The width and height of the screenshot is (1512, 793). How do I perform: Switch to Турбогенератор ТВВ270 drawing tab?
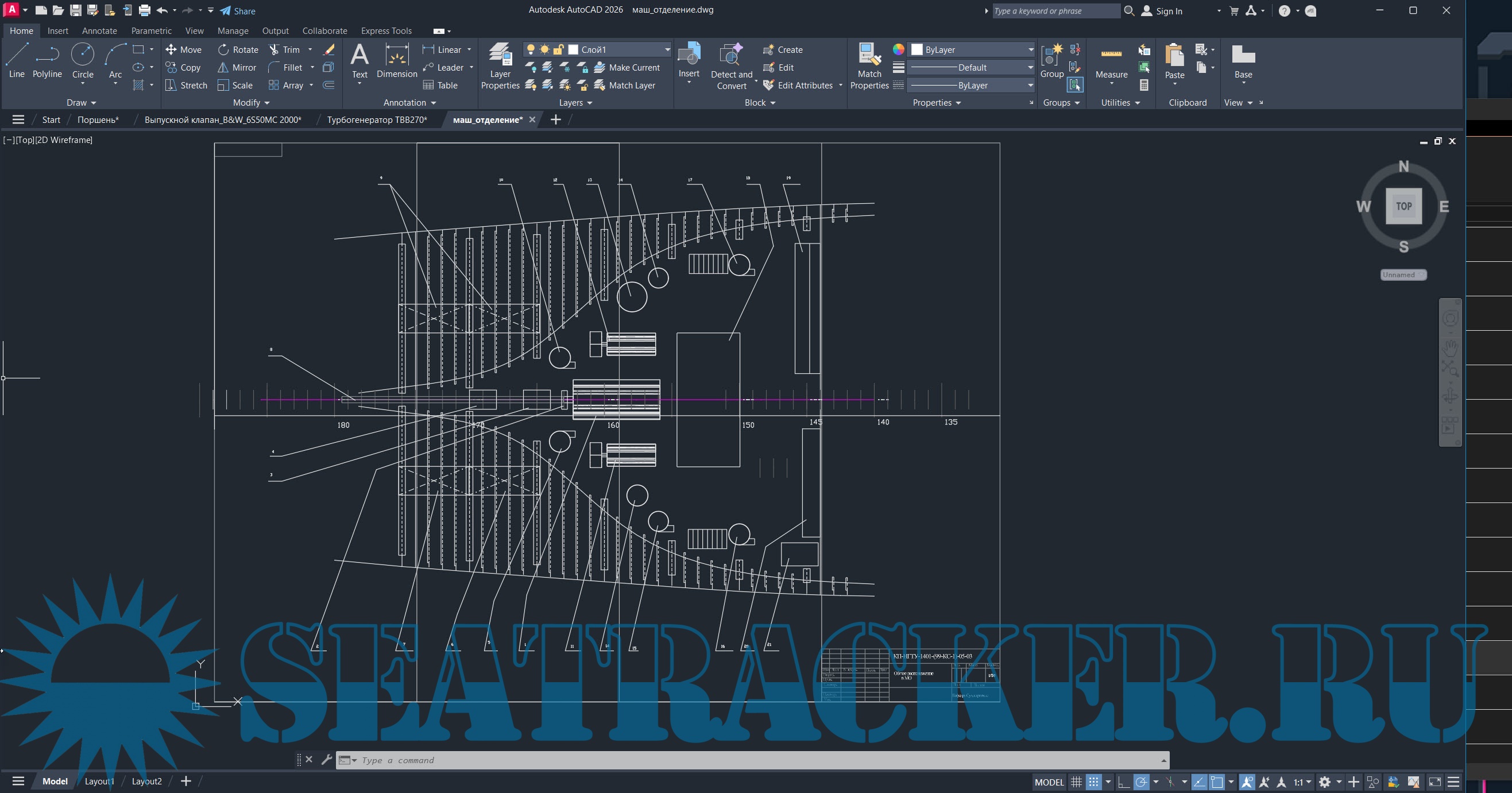click(x=377, y=120)
